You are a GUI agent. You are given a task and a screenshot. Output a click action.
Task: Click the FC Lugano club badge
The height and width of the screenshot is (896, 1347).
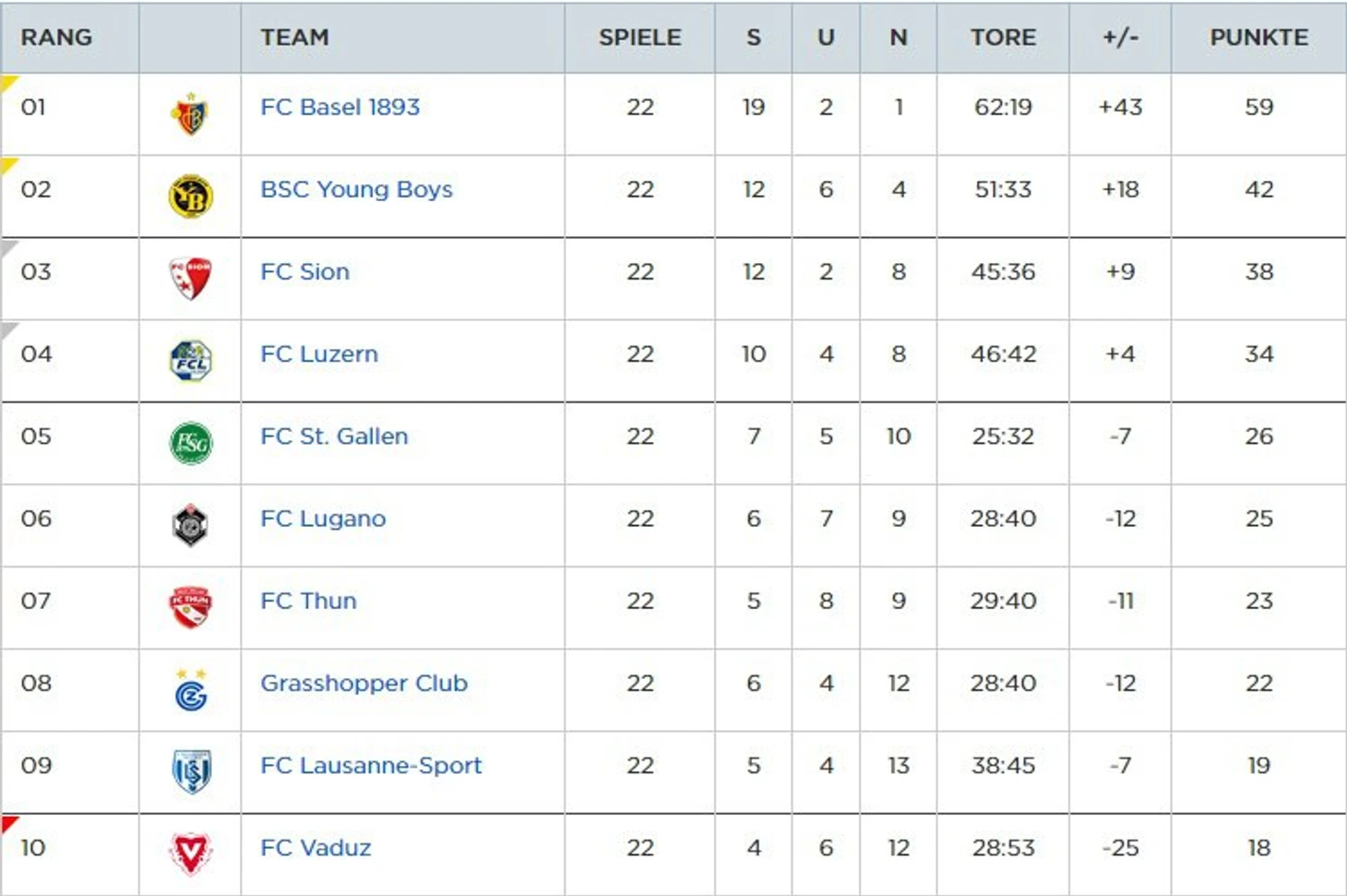[x=190, y=525]
